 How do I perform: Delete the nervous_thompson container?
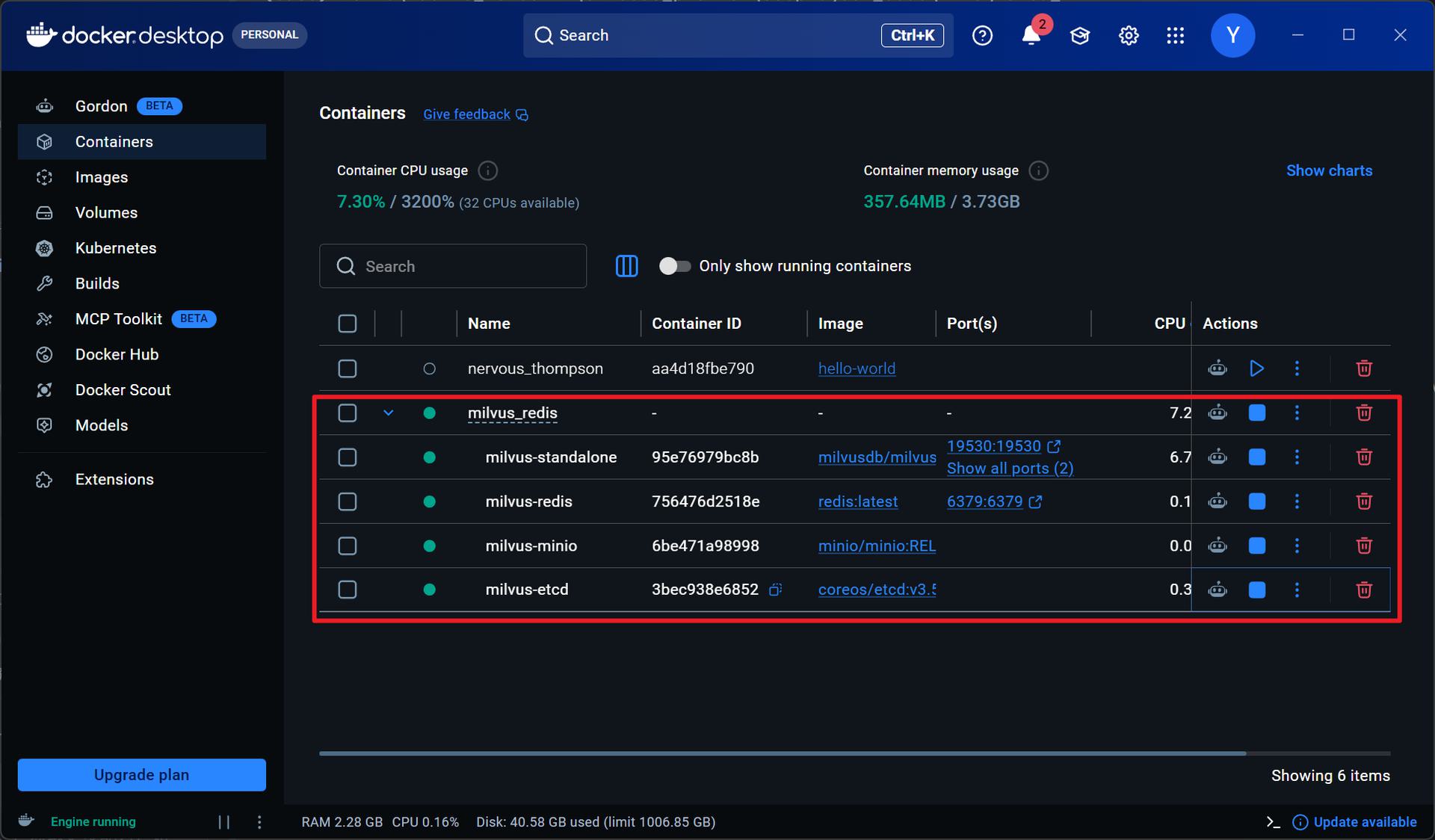pyautogui.click(x=1364, y=368)
